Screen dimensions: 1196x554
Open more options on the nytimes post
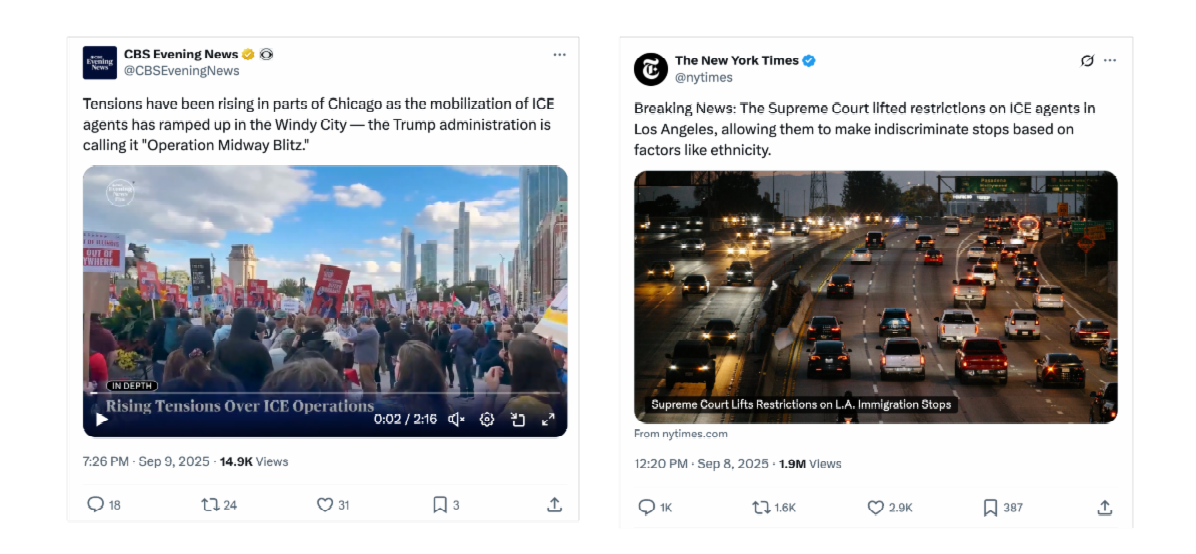click(1111, 60)
